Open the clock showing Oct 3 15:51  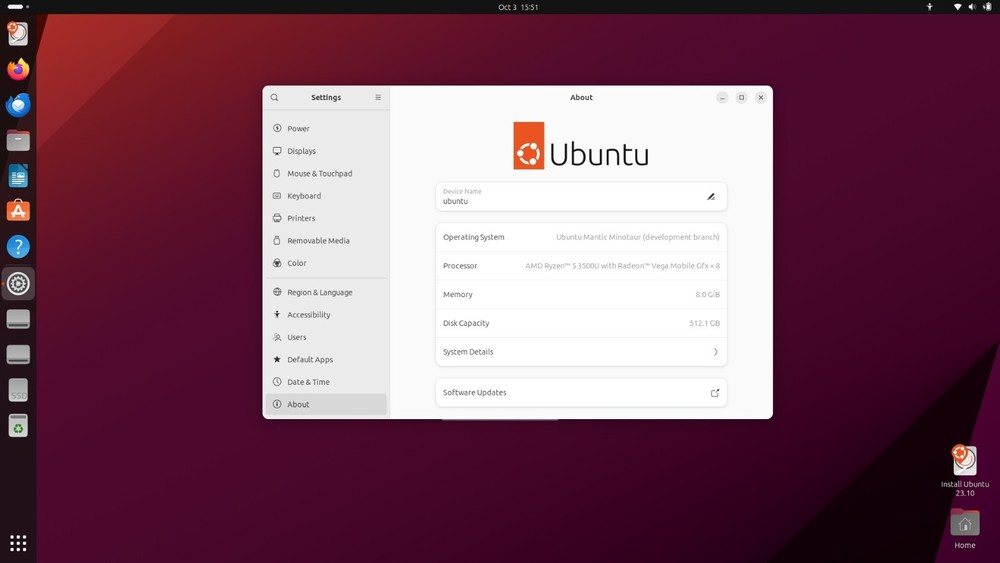click(518, 7)
